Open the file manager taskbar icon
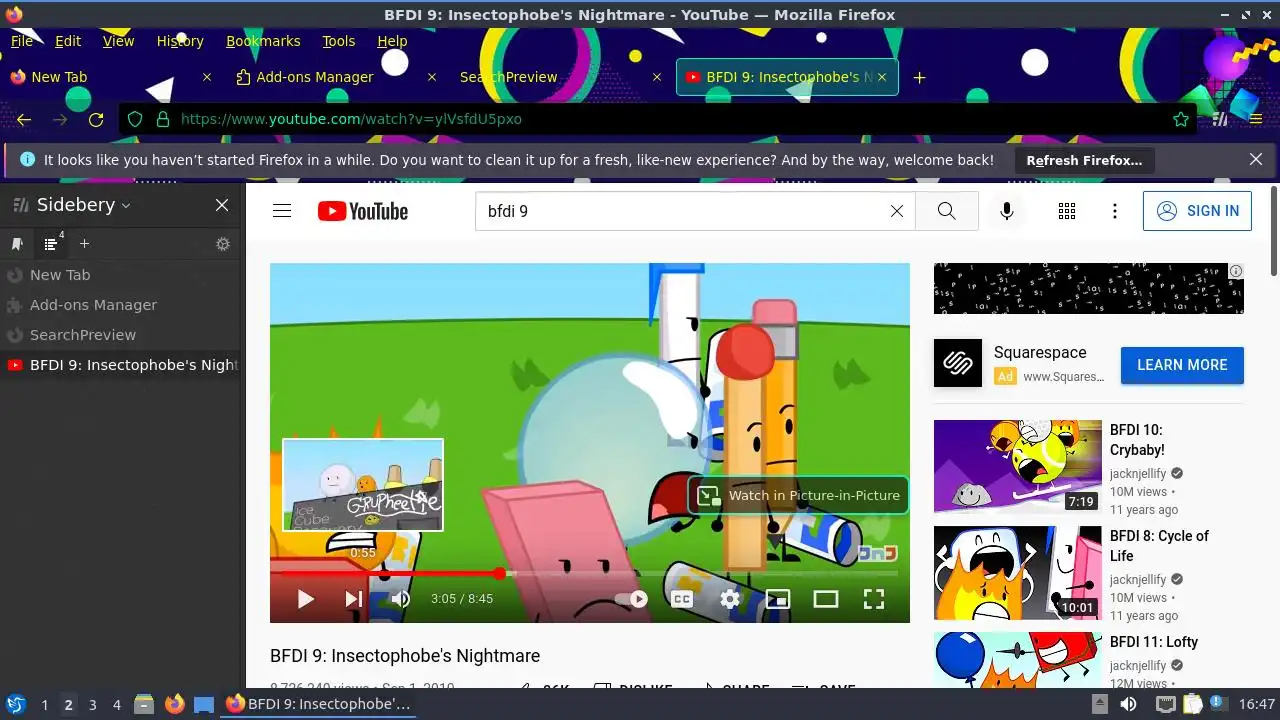This screenshot has width=1280, height=720. [x=143, y=704]
